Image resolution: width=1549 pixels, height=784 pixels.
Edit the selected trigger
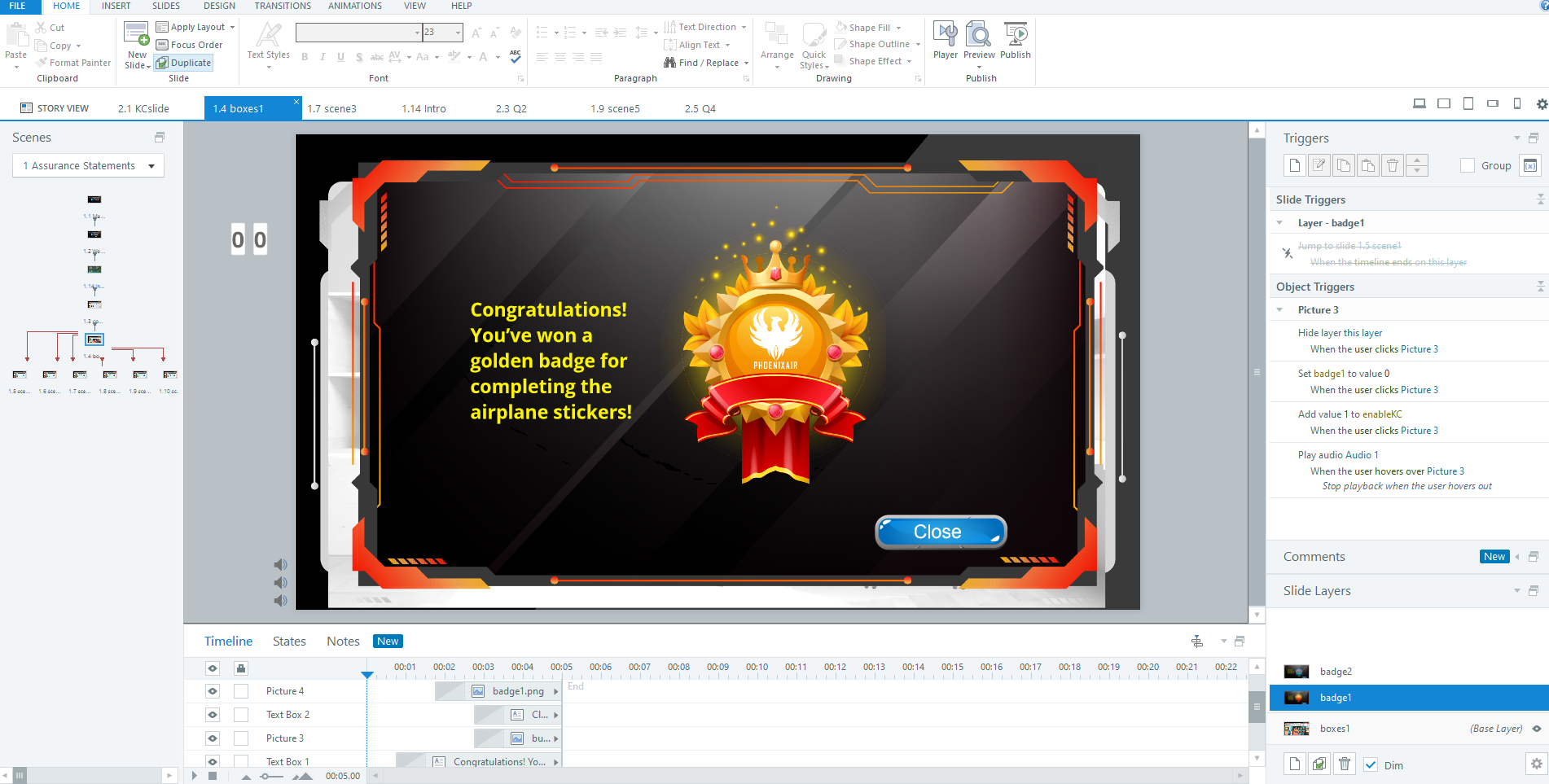click(x=1319, y=165)
